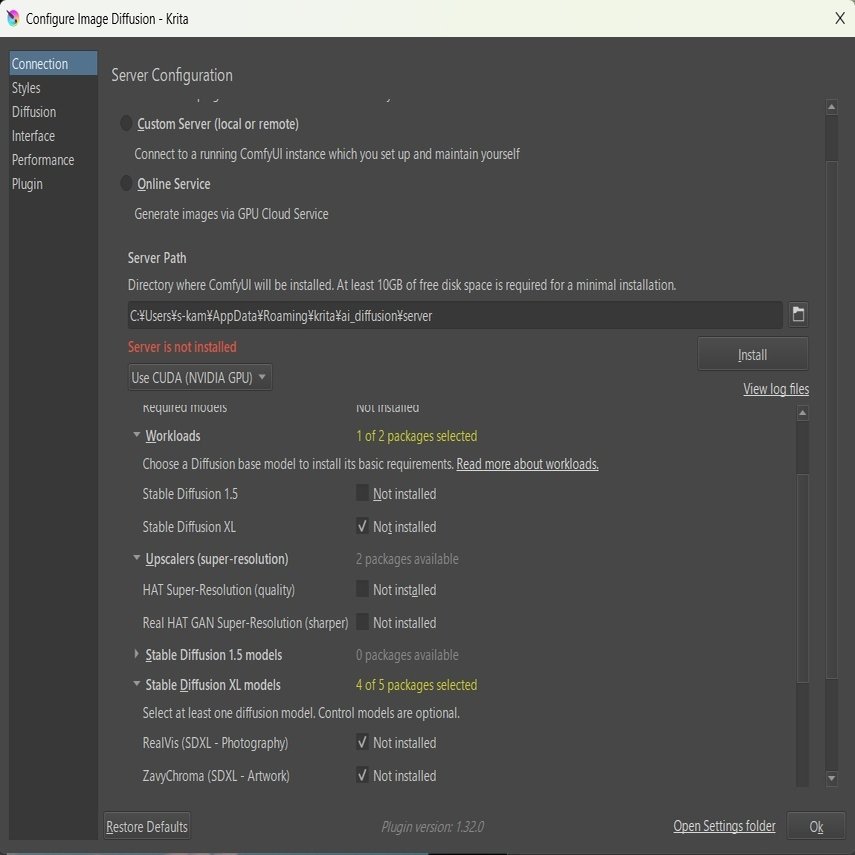855x855 pixels.
Task: Open the Open Settings folder link
Action: click(x=724, y=826)
